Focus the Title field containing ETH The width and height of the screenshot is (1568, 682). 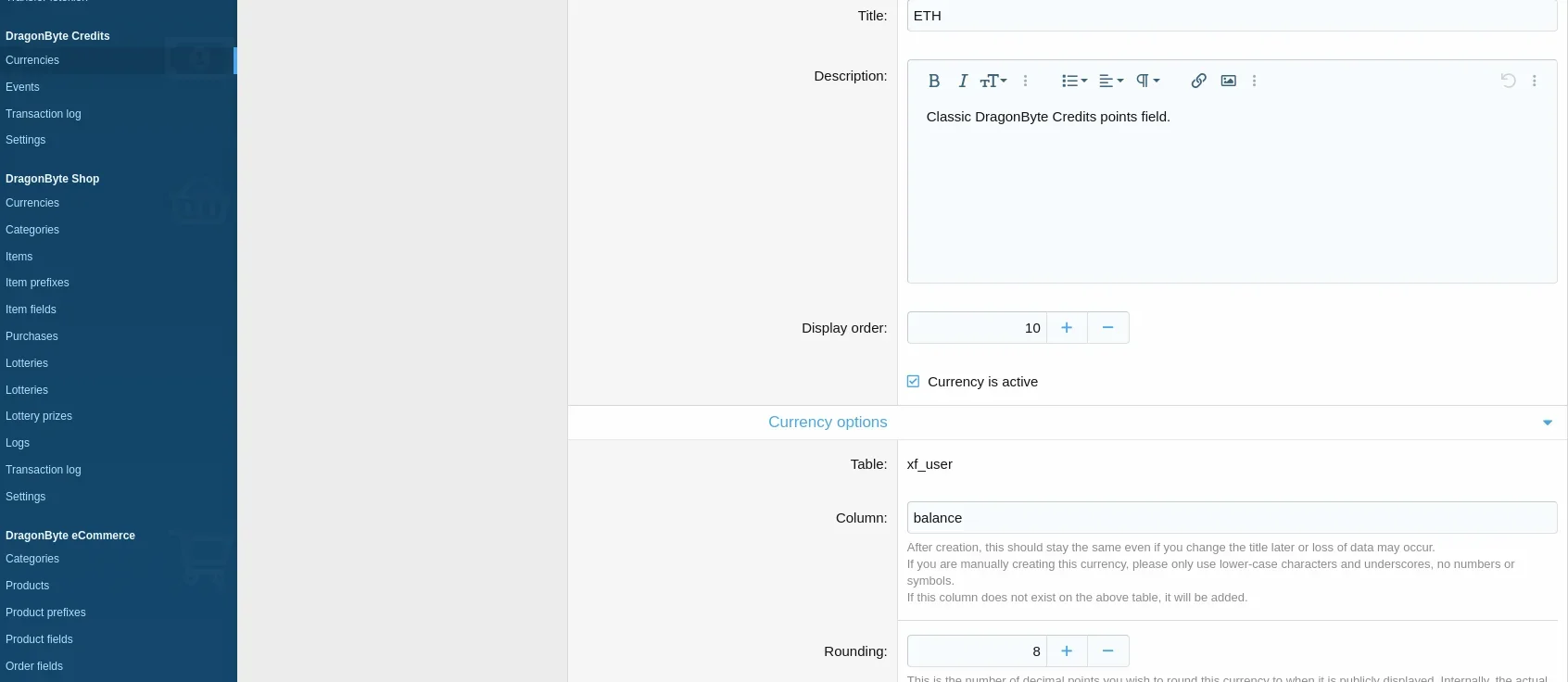click(x=1232, y=16)
